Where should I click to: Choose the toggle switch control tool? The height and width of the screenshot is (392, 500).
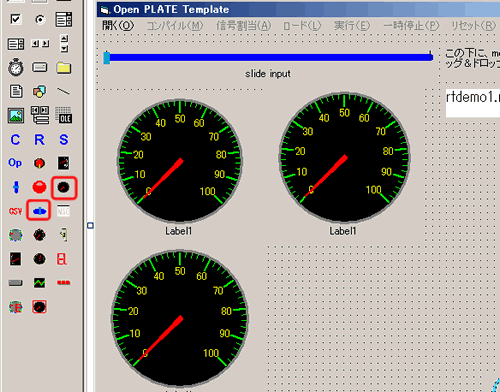64,235
